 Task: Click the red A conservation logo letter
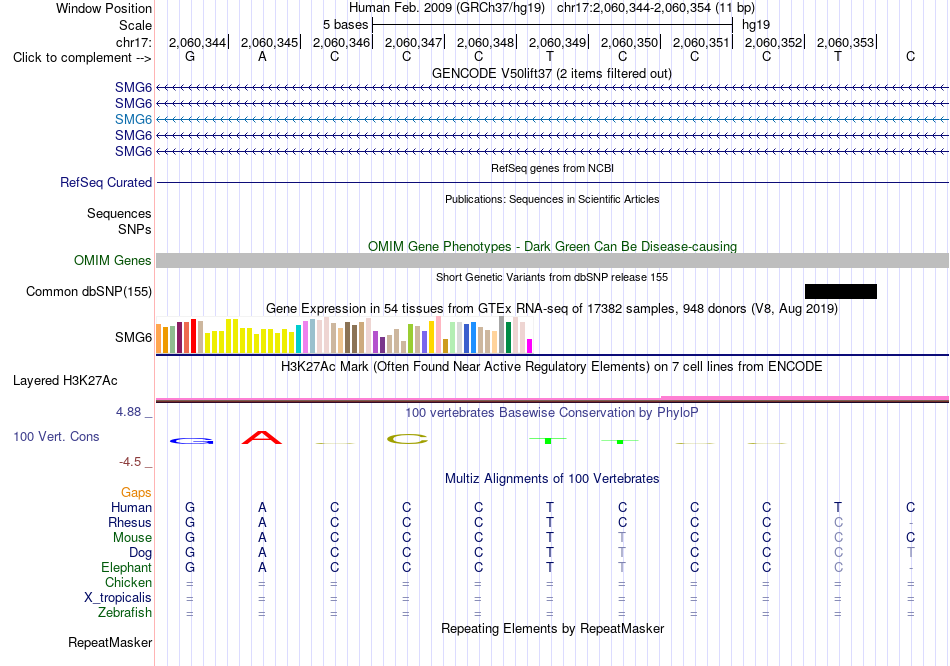(x=262, y=438)
